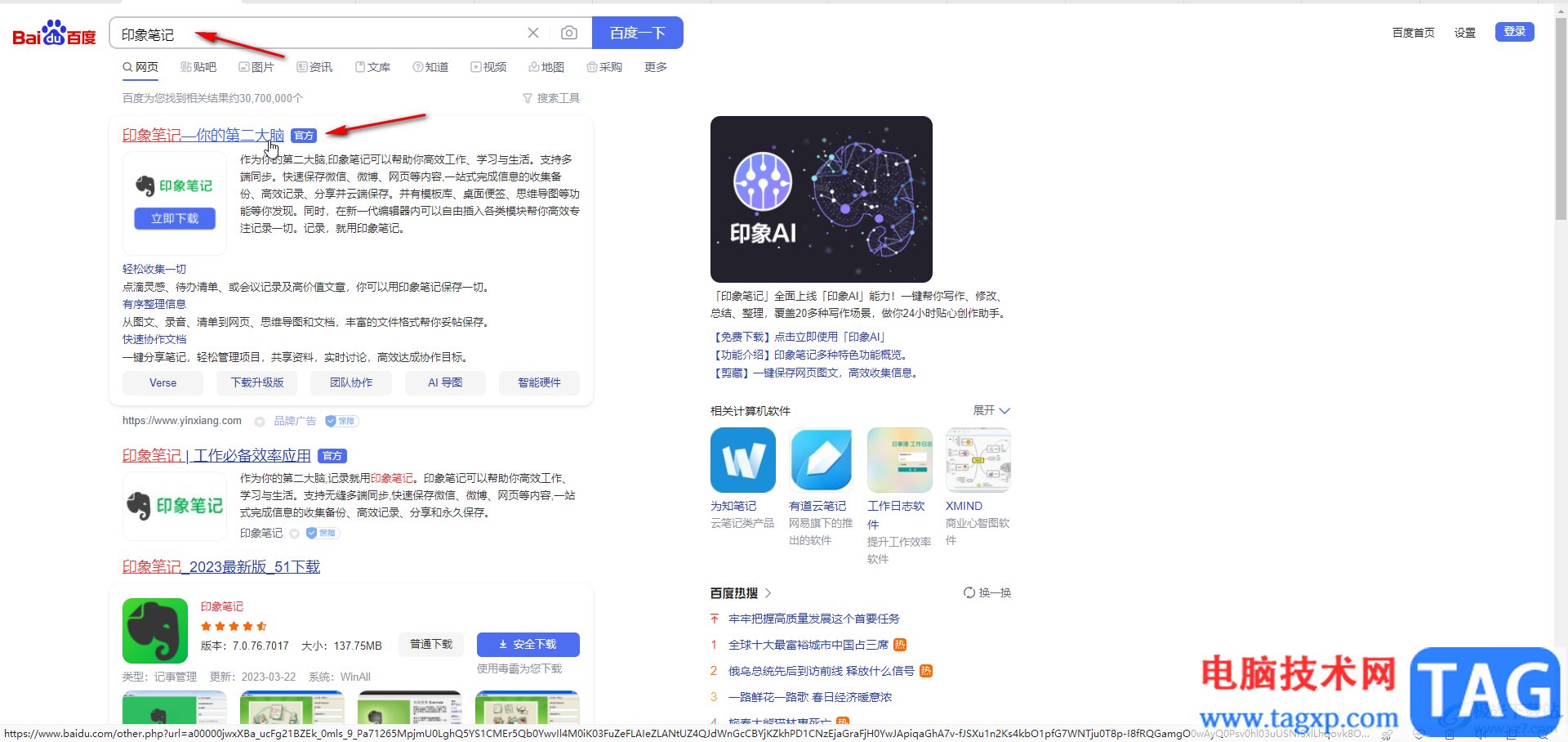Open 百度首页 link
The width and height of the screenshot is (1568, 742).
coord(1413,33)
